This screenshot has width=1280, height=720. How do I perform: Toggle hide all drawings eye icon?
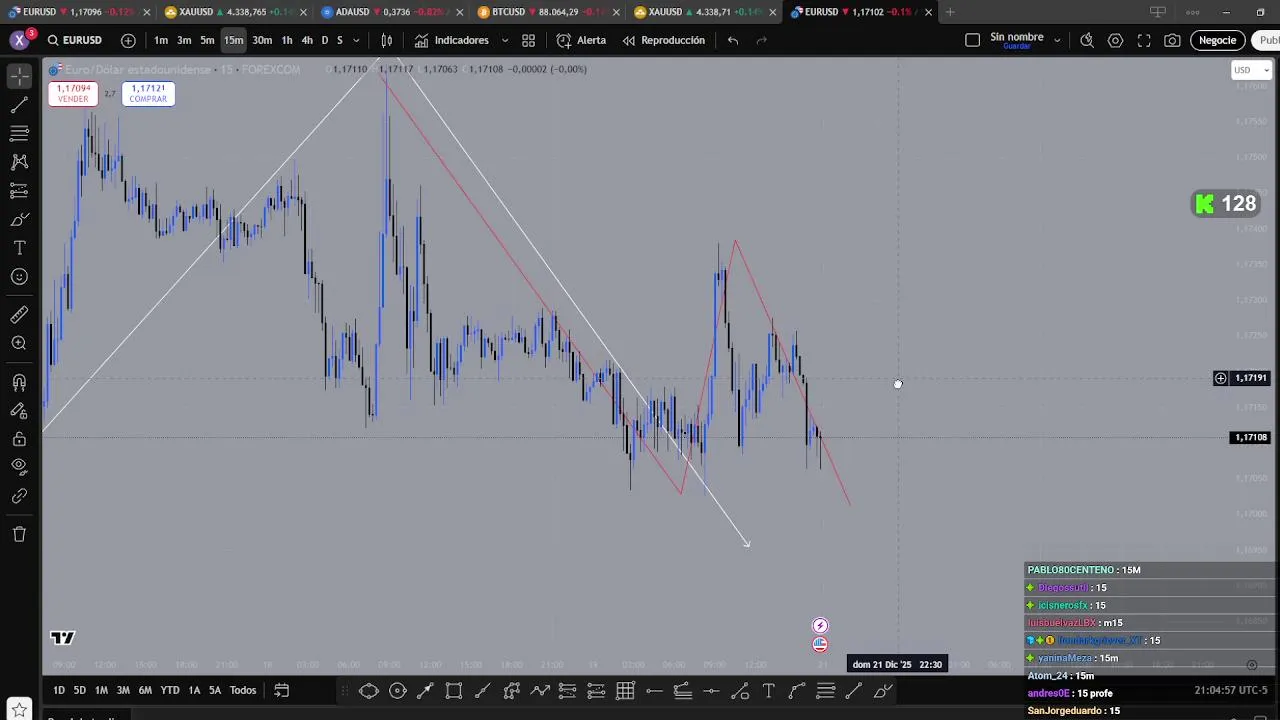tap(19, 466)
